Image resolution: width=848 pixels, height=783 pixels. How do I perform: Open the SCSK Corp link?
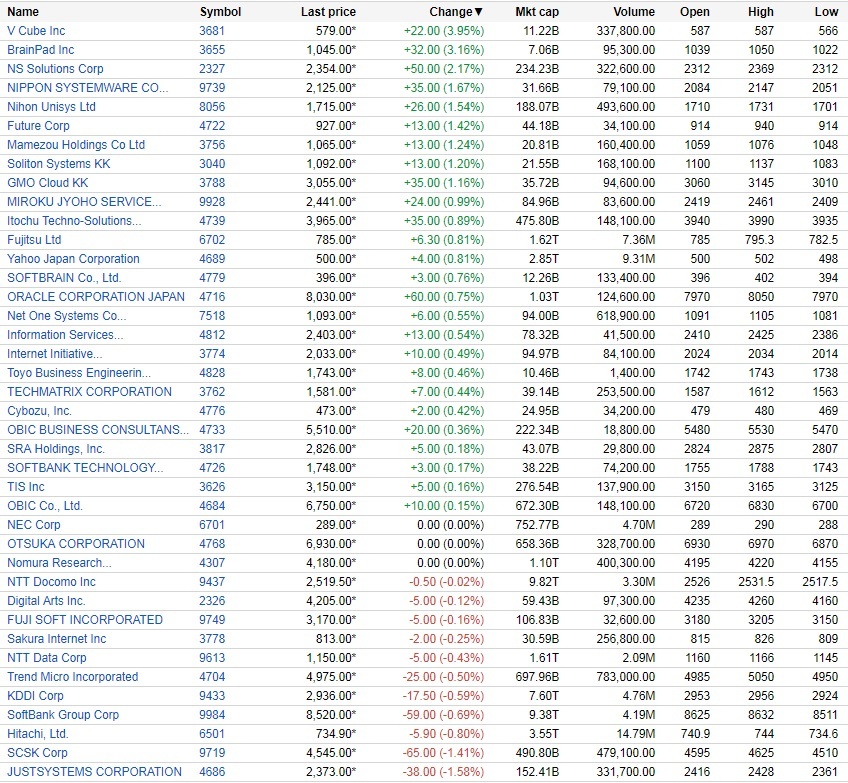[37, 753]
